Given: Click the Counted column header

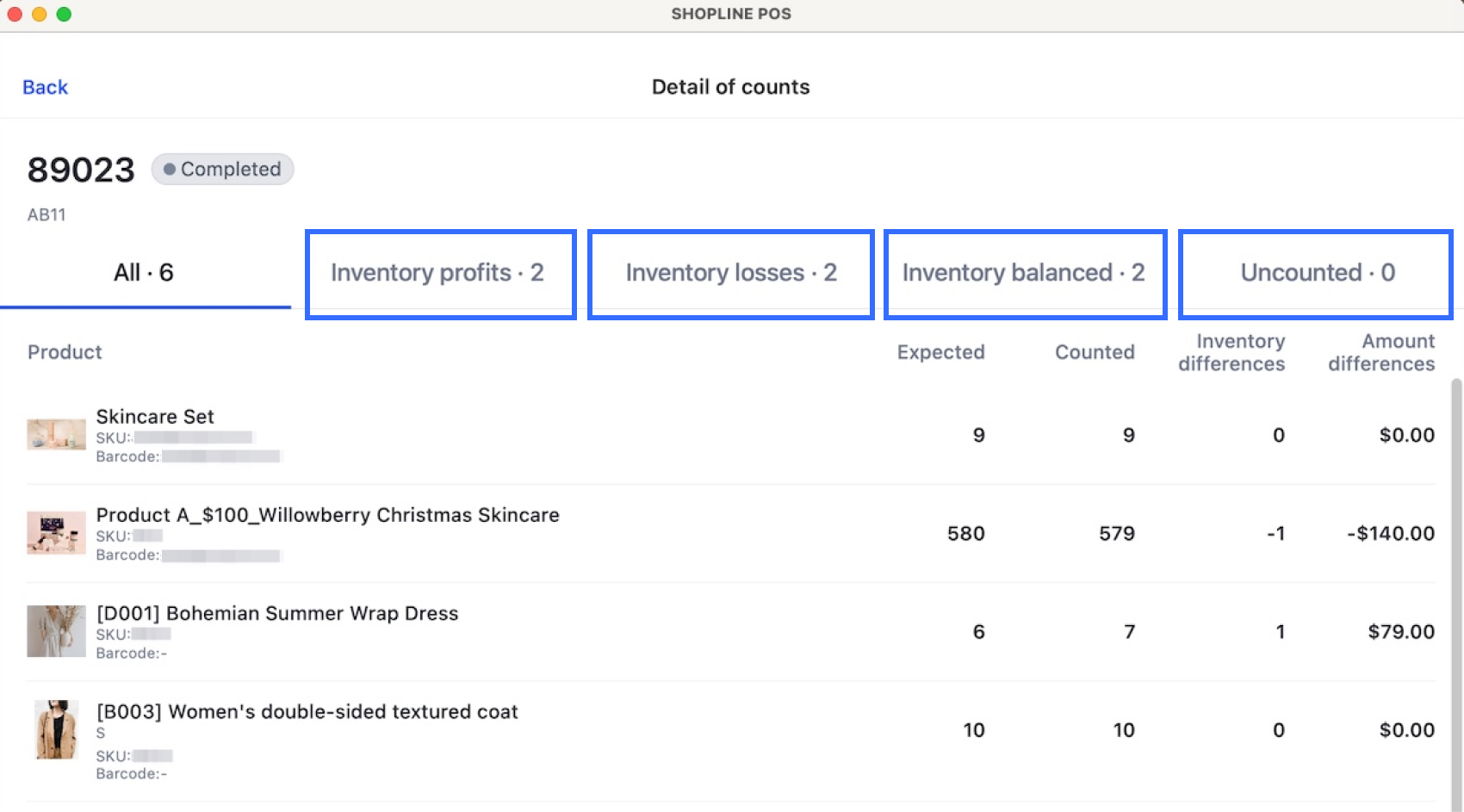Looking at the screenshot, I should coord(1095,352).
